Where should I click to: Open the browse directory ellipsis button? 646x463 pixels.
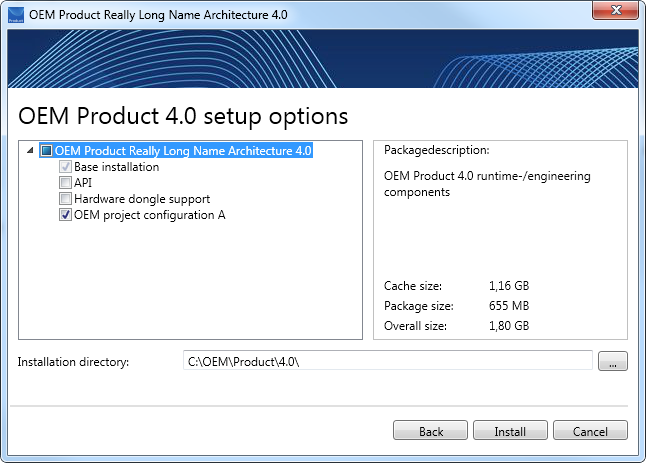613,361
